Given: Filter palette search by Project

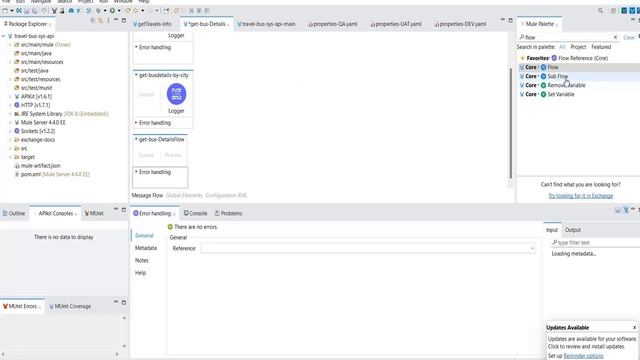Looking at the screenshot, I should click(578, 47).
